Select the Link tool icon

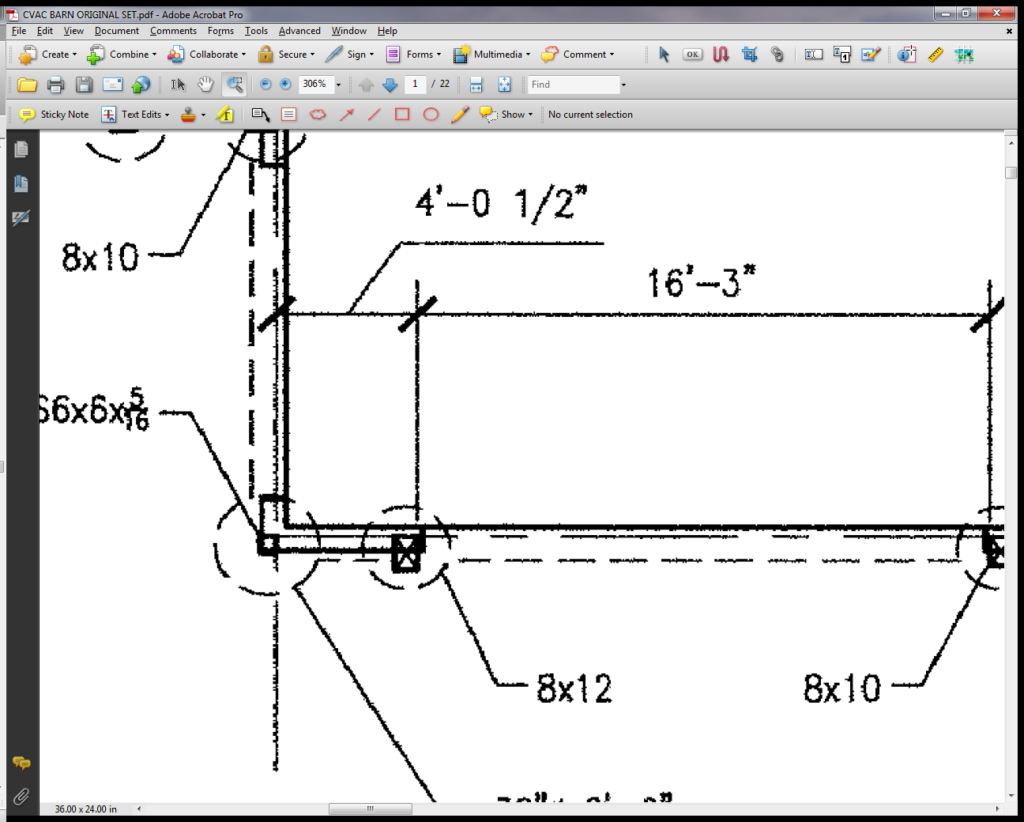777,54
